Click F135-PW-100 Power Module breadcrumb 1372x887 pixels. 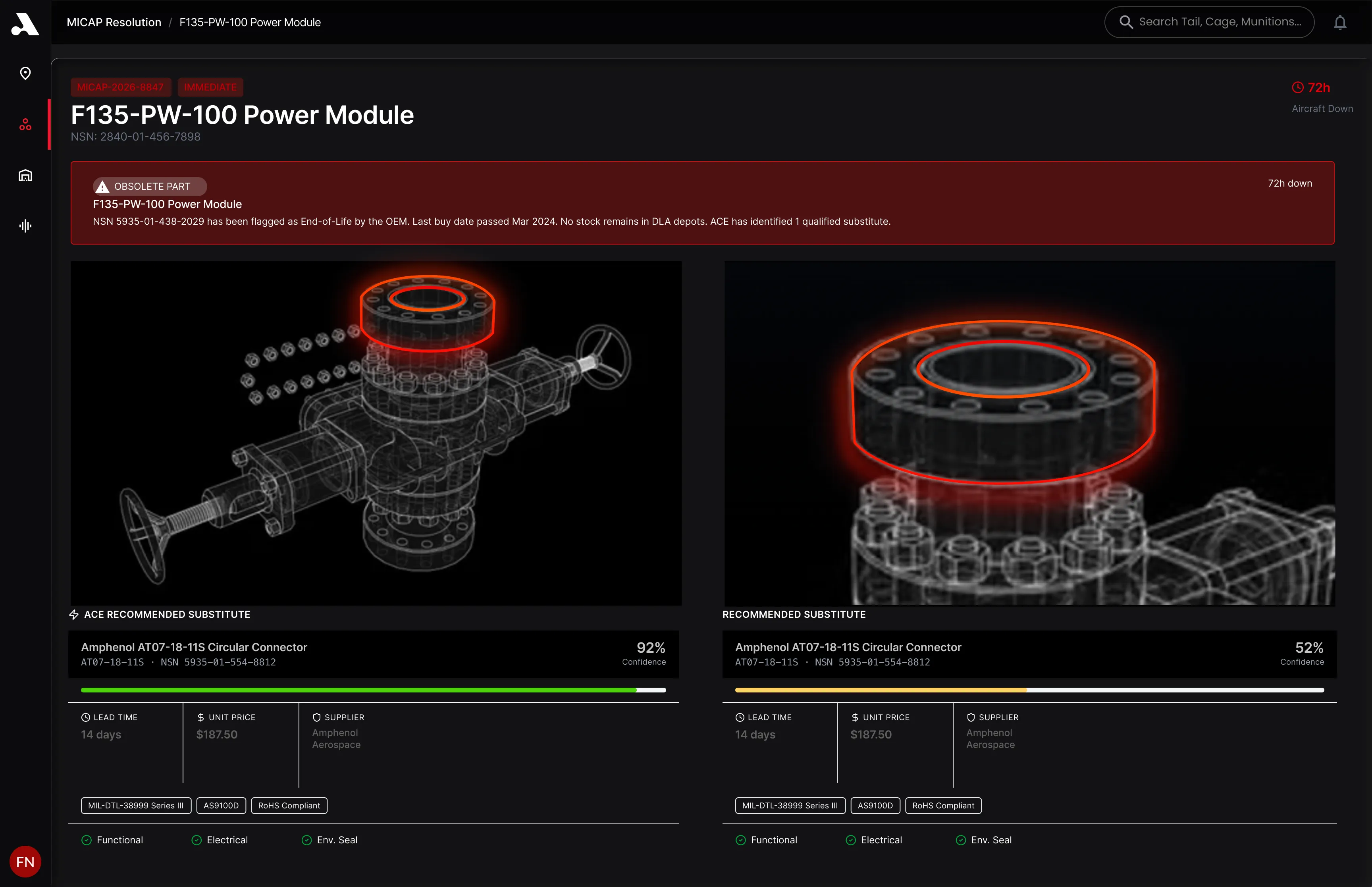tap(250, 23)
